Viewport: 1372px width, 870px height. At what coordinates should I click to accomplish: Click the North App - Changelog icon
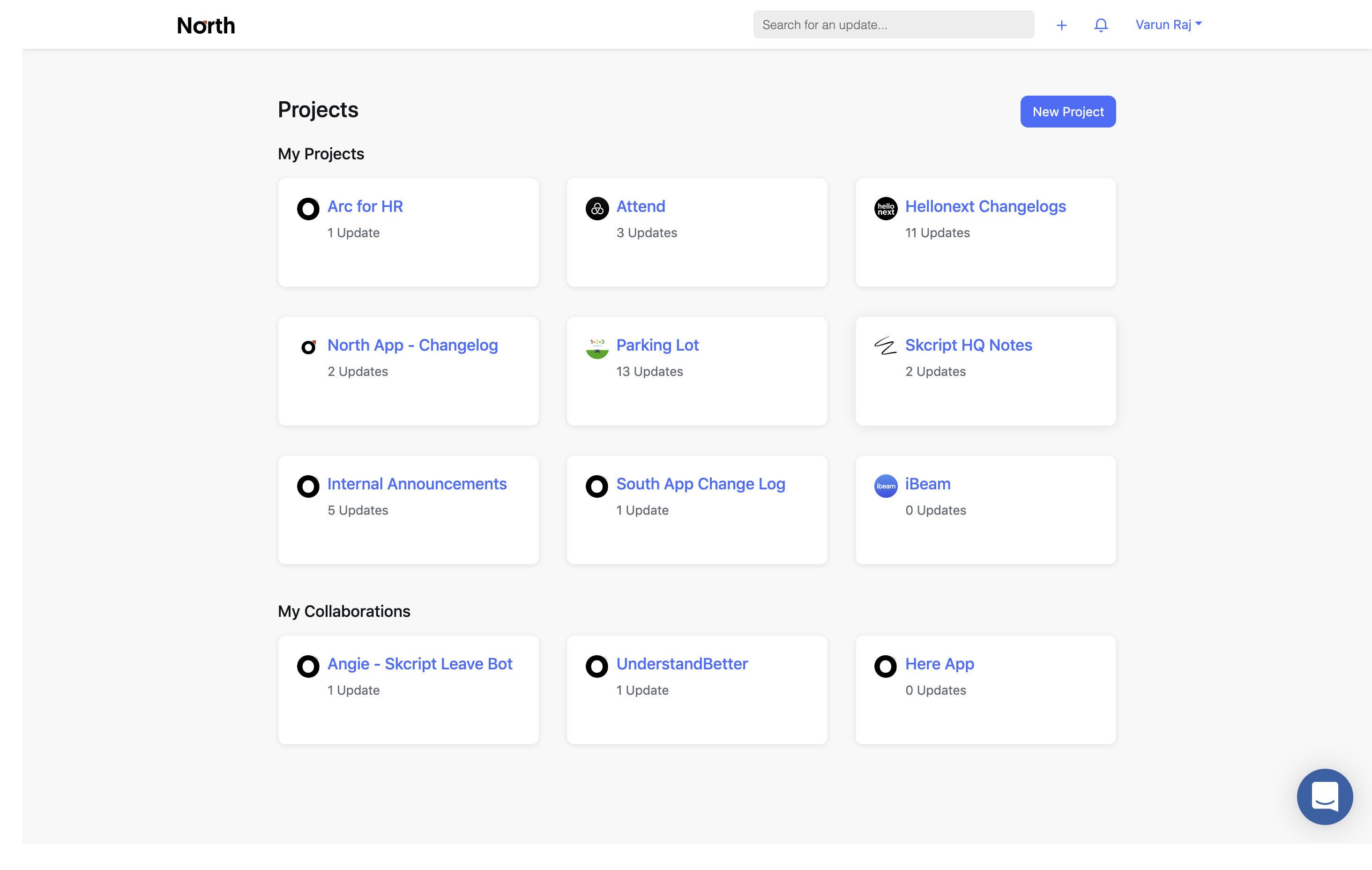click(x=308, y=346)
